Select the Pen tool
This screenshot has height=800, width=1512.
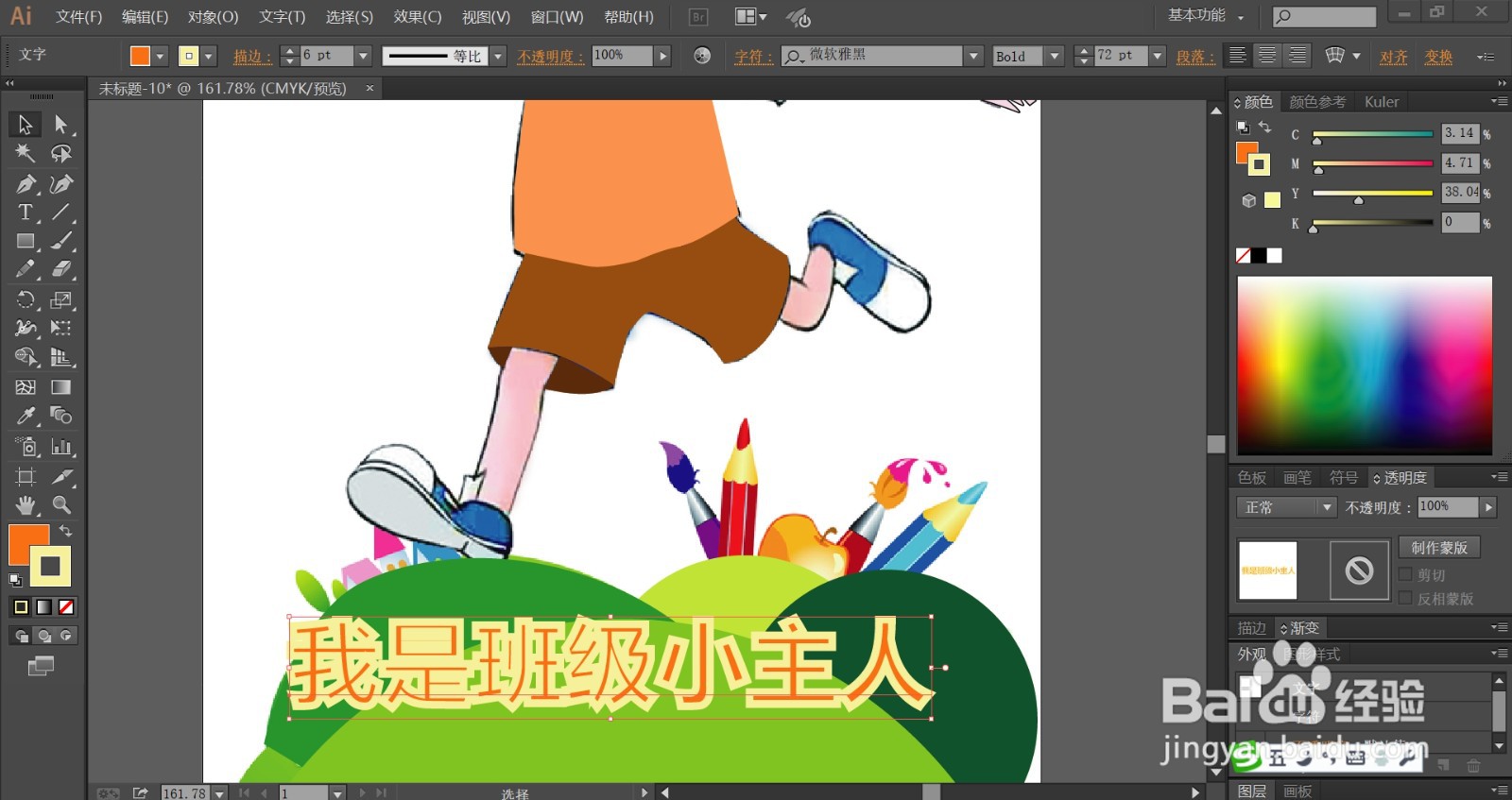(x=26, y=183)
